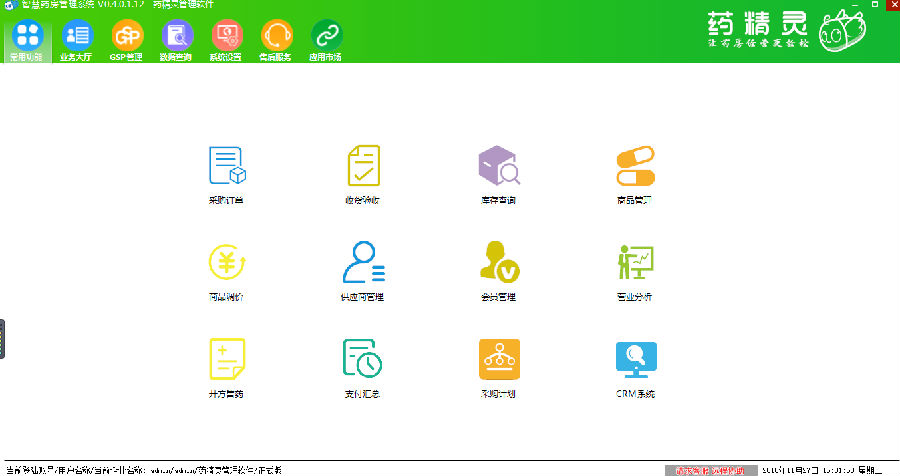Screen dimensions: 900x476
Task: Open 供应商管理 supplier management icon
Action: click(362, 262)
